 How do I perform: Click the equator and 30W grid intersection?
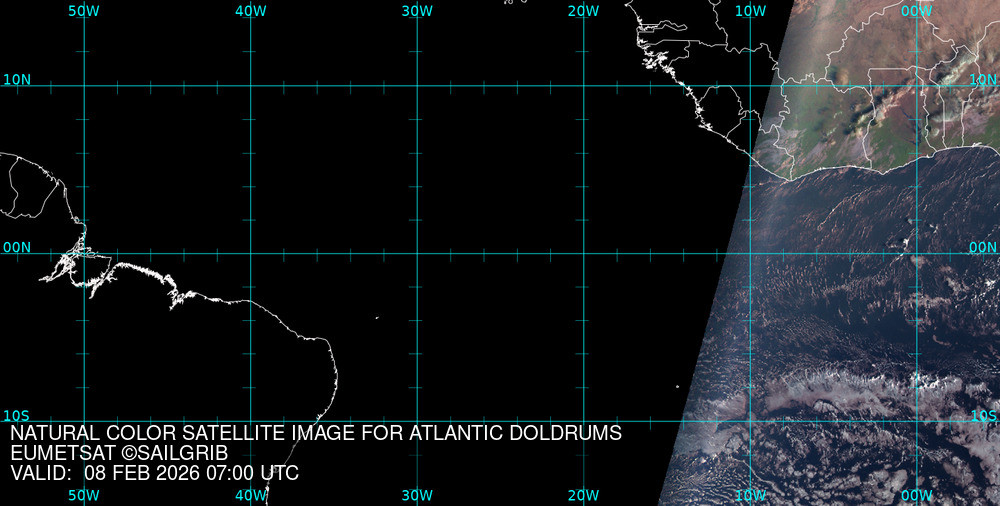417,253
